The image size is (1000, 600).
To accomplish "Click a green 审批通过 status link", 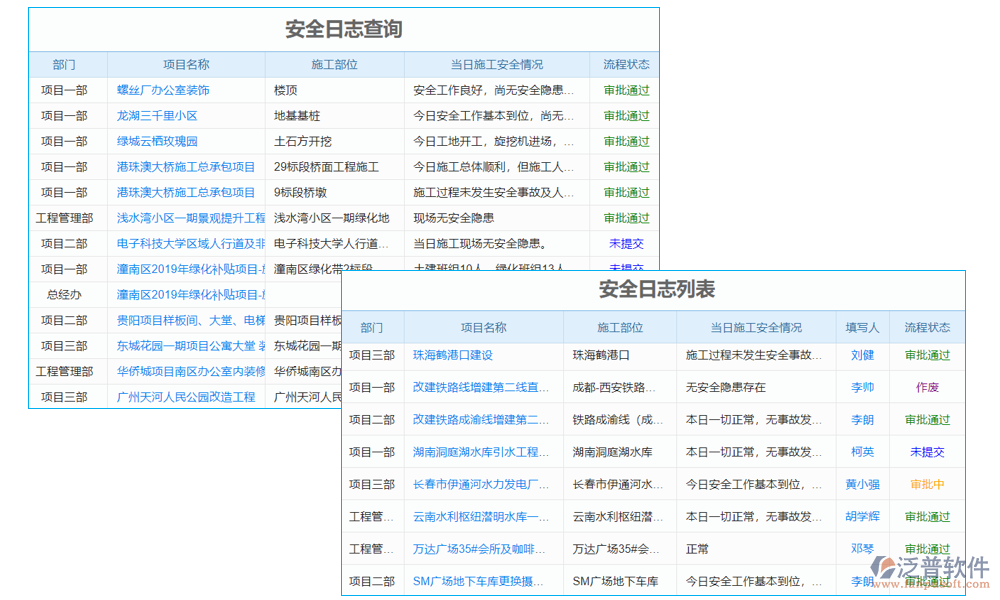I will point(926,355).
